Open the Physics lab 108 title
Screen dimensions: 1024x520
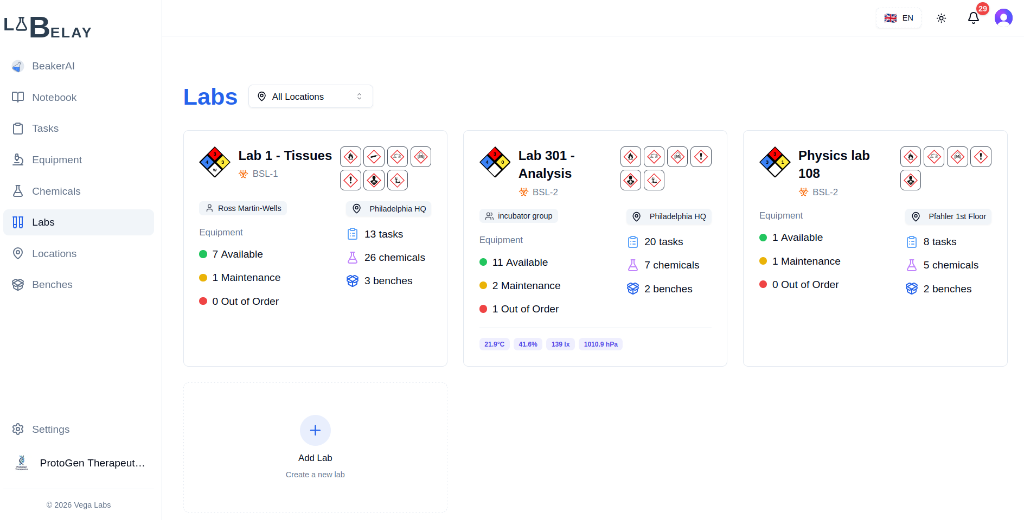click(834, 165)
